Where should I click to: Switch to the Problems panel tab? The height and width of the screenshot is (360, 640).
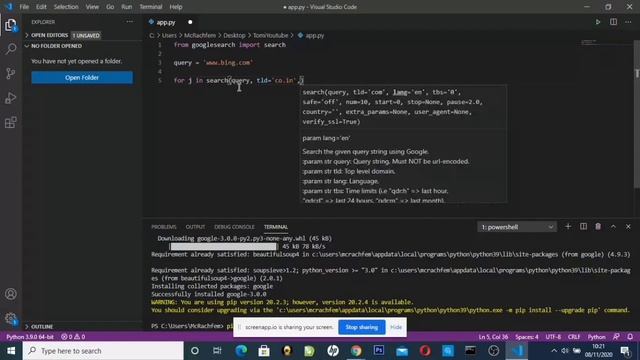click(x=164, y=227)
